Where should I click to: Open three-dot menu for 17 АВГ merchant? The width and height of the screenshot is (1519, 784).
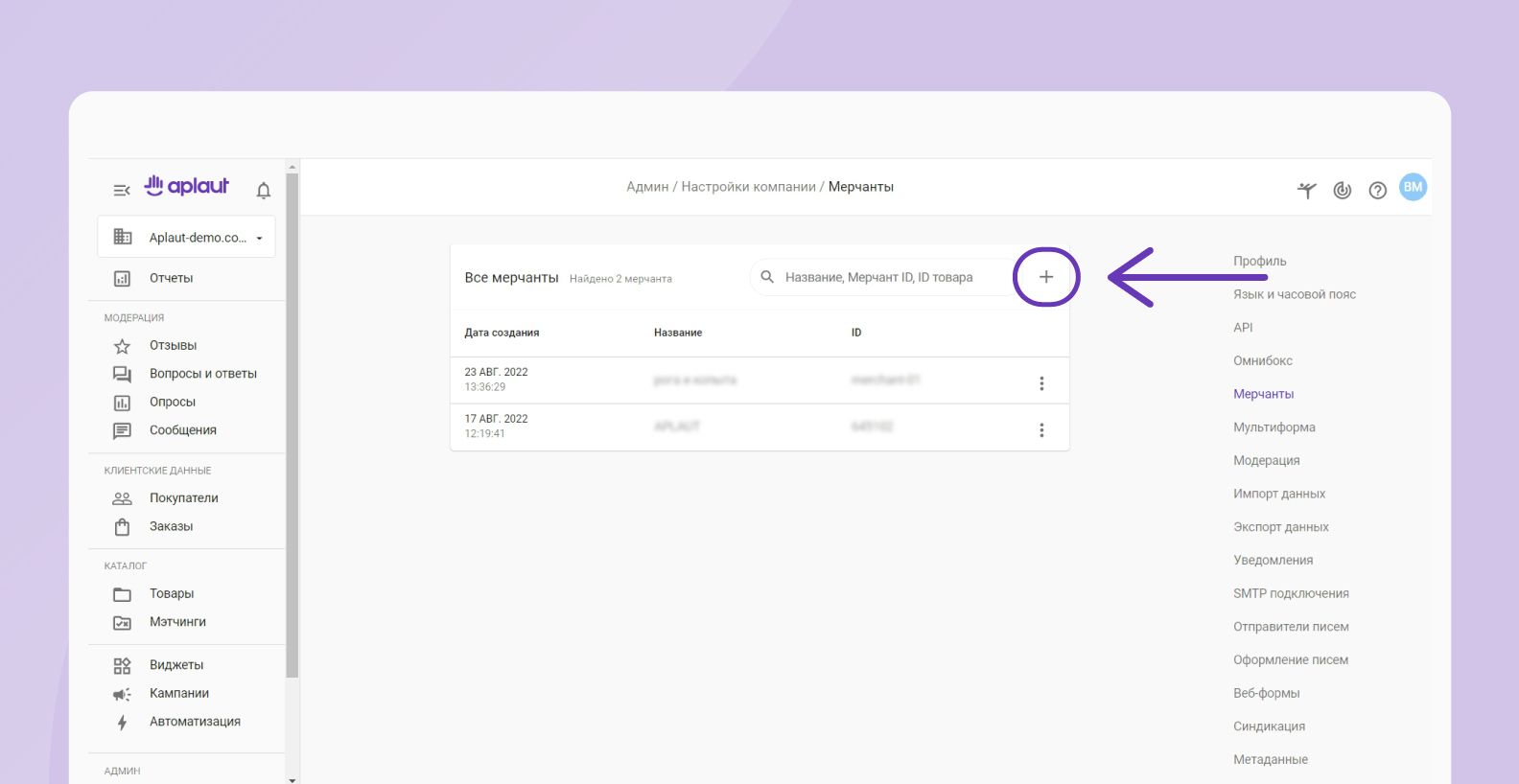[1041, 430]
